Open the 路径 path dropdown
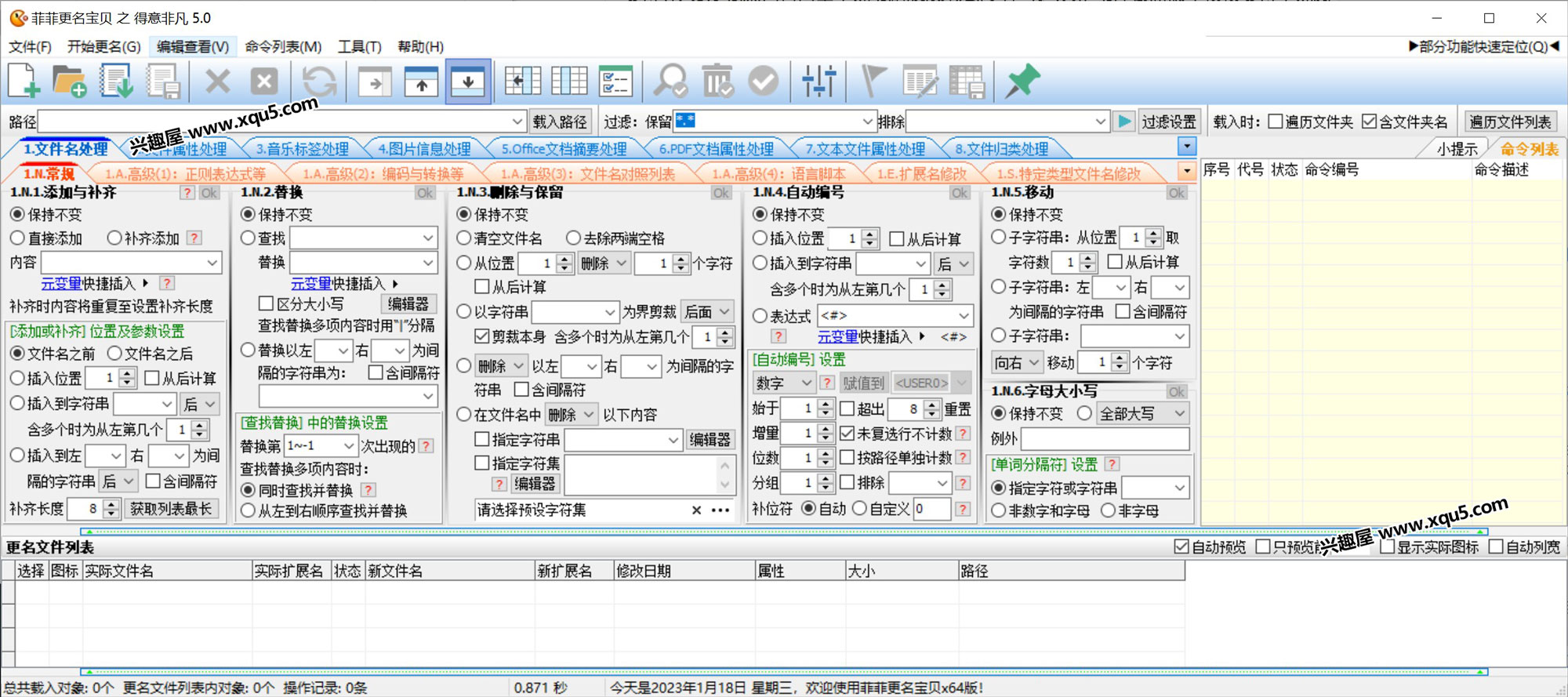This screenshot has height=697, width=1568. [x=517, y=122]
